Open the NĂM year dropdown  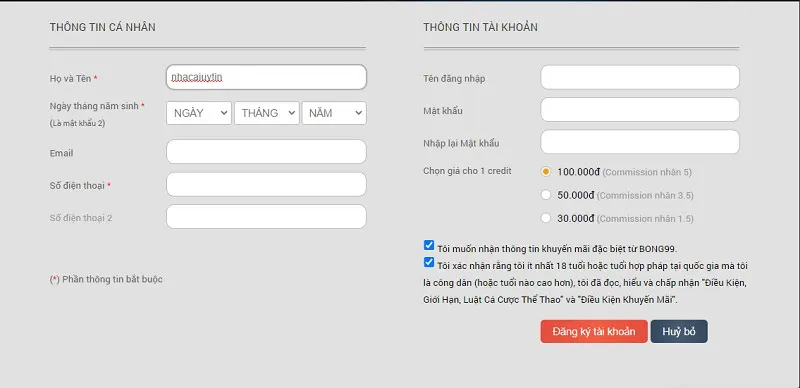point(334,113)
